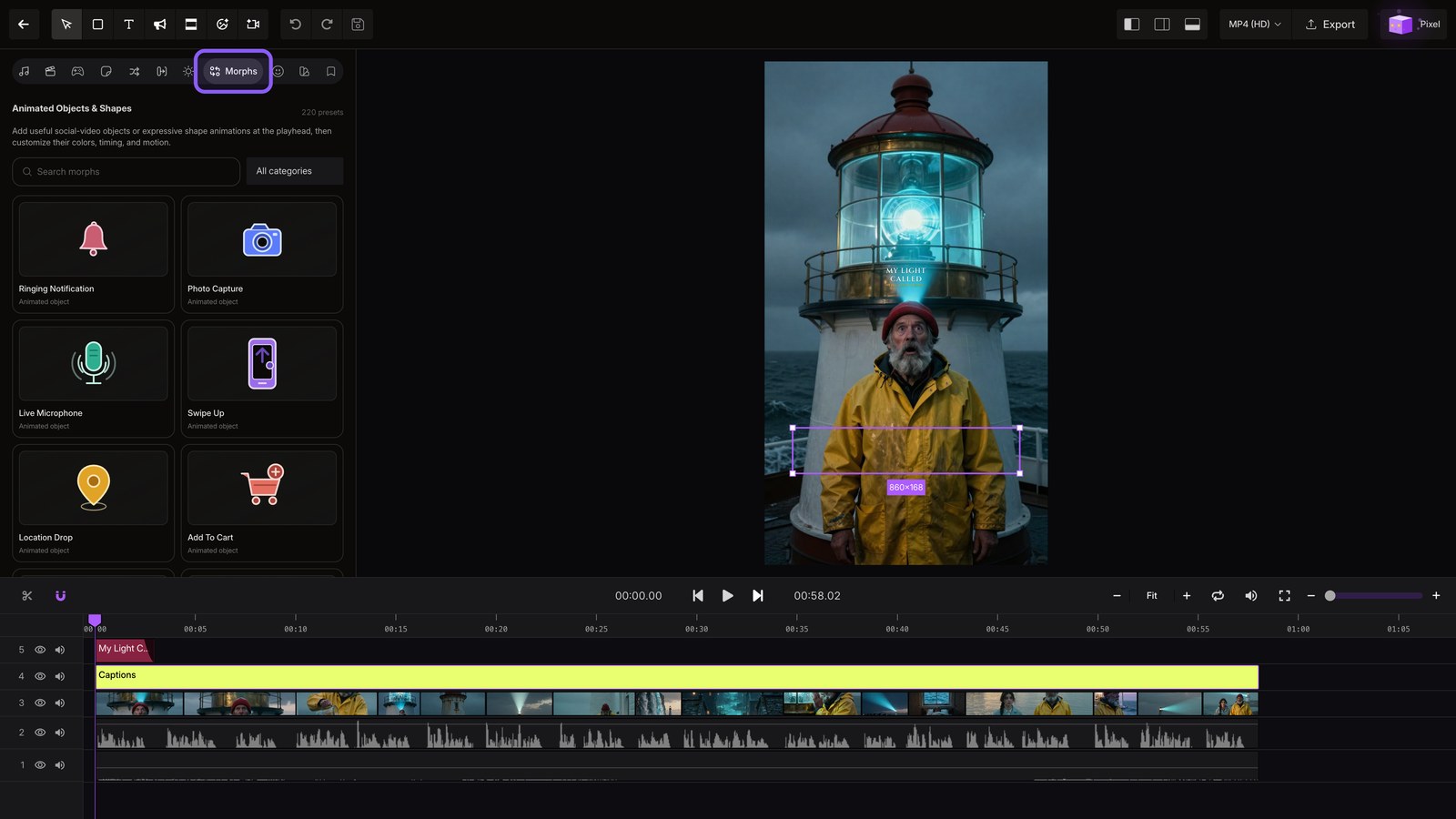Toggle the right panel layout

(1162, 25)
